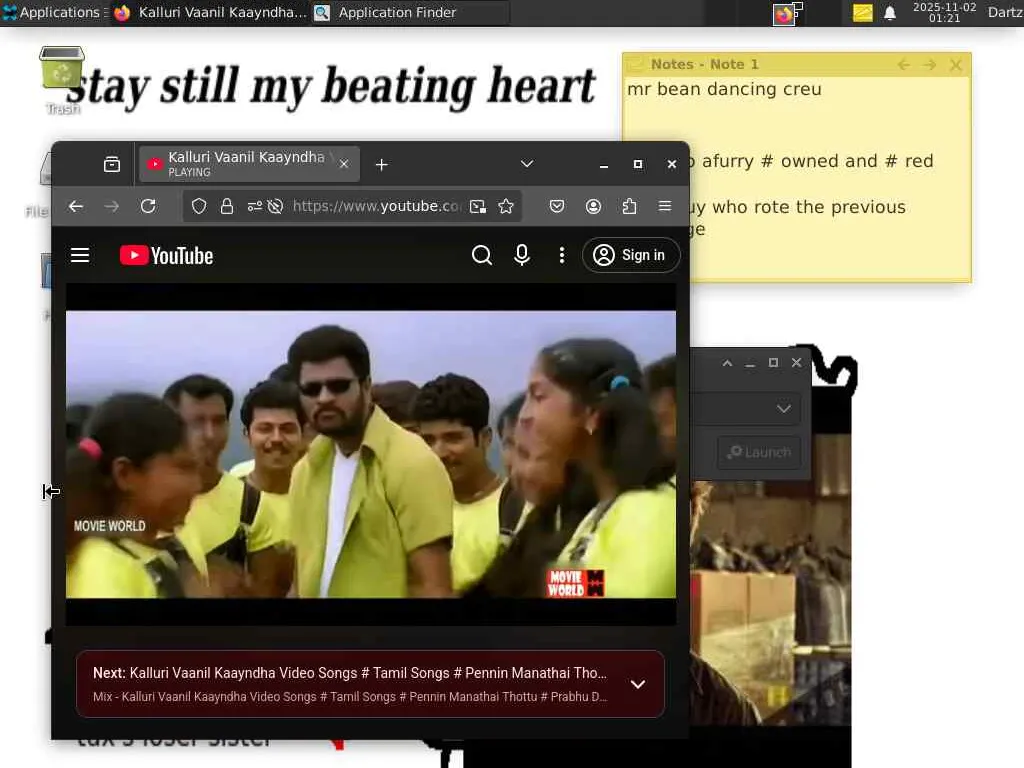1024x768 pixels.
Task: Expand the Application Finder dropdown arrow
Action: pyautogui.click(x=784, y=409)
